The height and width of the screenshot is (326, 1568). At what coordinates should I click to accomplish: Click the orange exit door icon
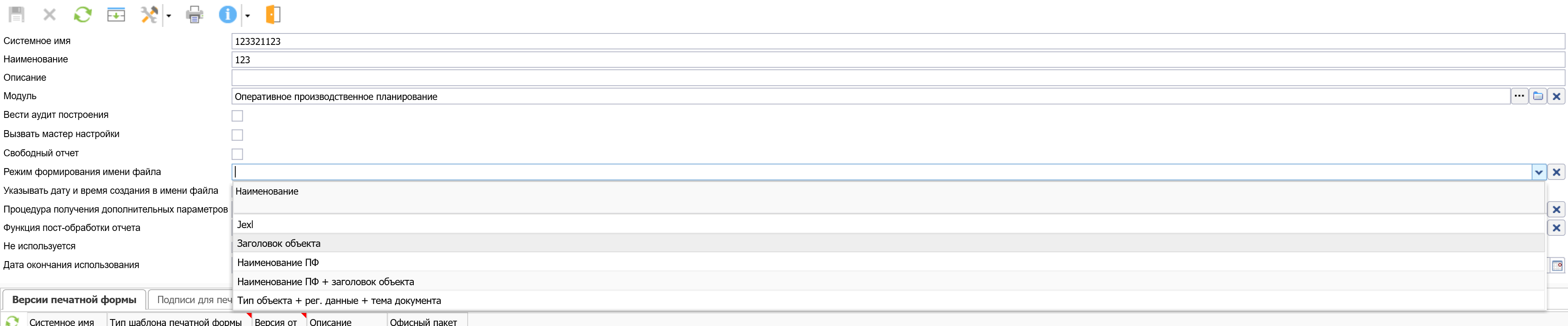(x=273, y=15)
